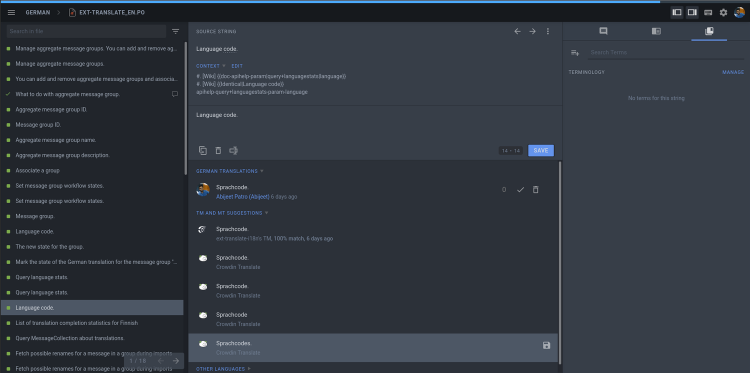Viewport: 750px width, 373px height.
Task: Click the filter strings icon
Action: coord(176,32)
